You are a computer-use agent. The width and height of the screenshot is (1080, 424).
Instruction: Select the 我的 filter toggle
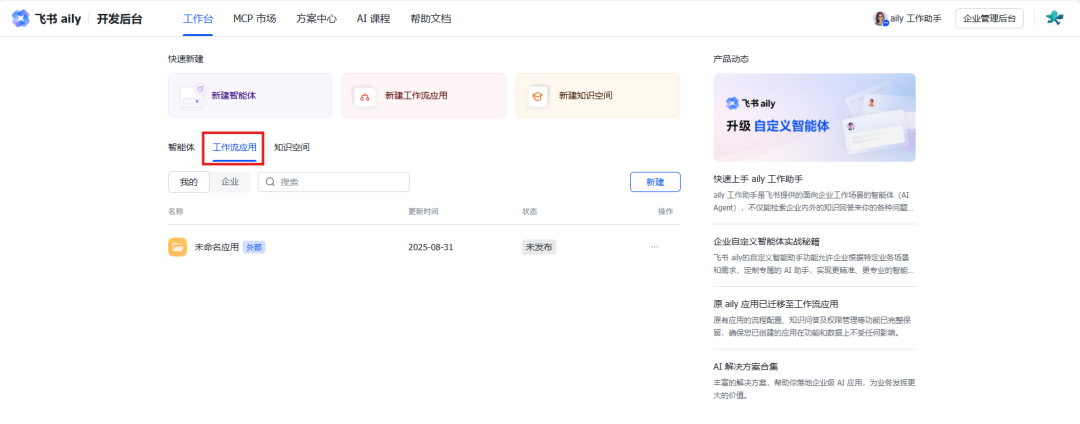click(189, 182)
